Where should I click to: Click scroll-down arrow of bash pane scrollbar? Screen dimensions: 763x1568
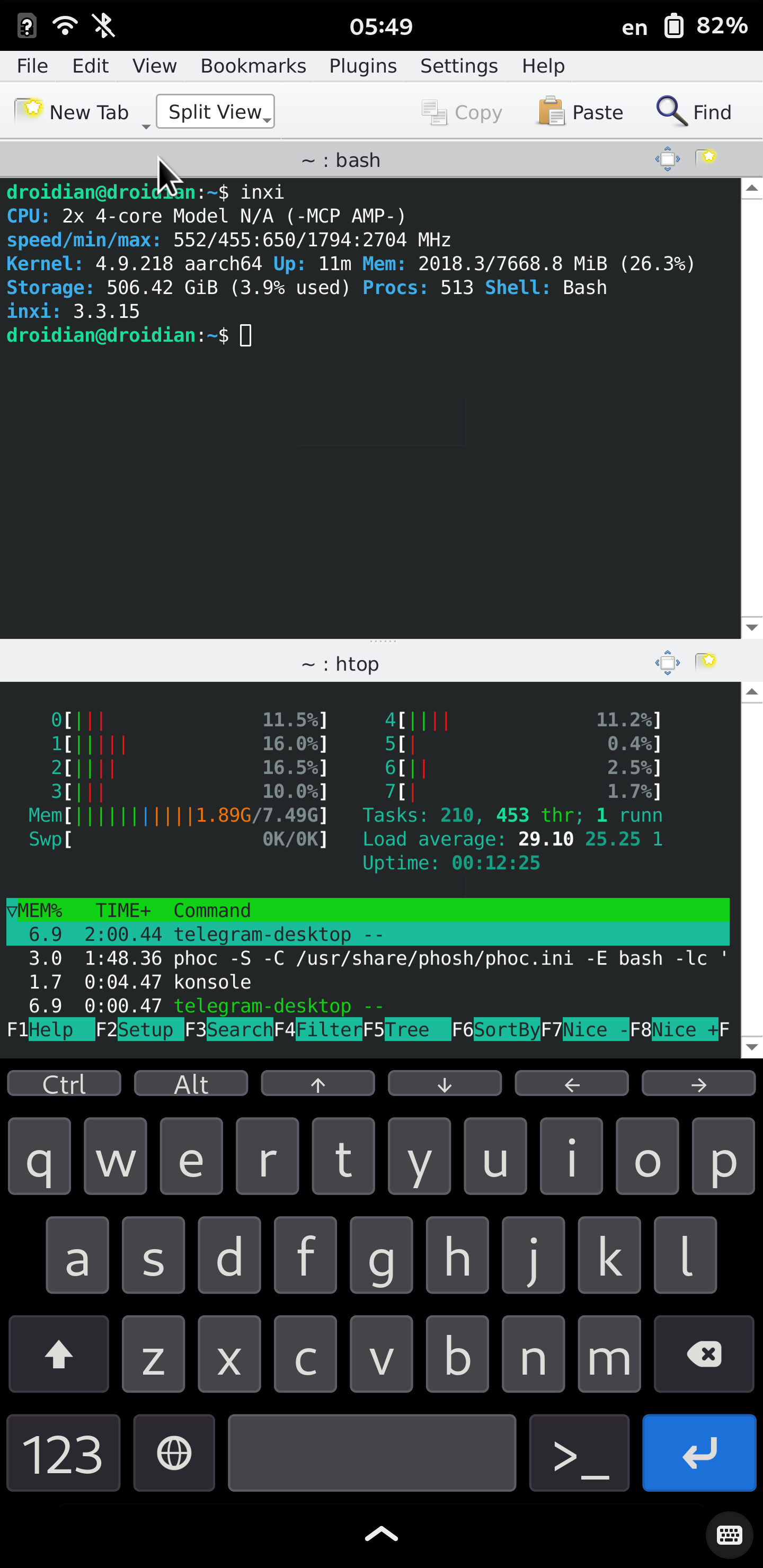pyautogui.click(x=751, y=627)
